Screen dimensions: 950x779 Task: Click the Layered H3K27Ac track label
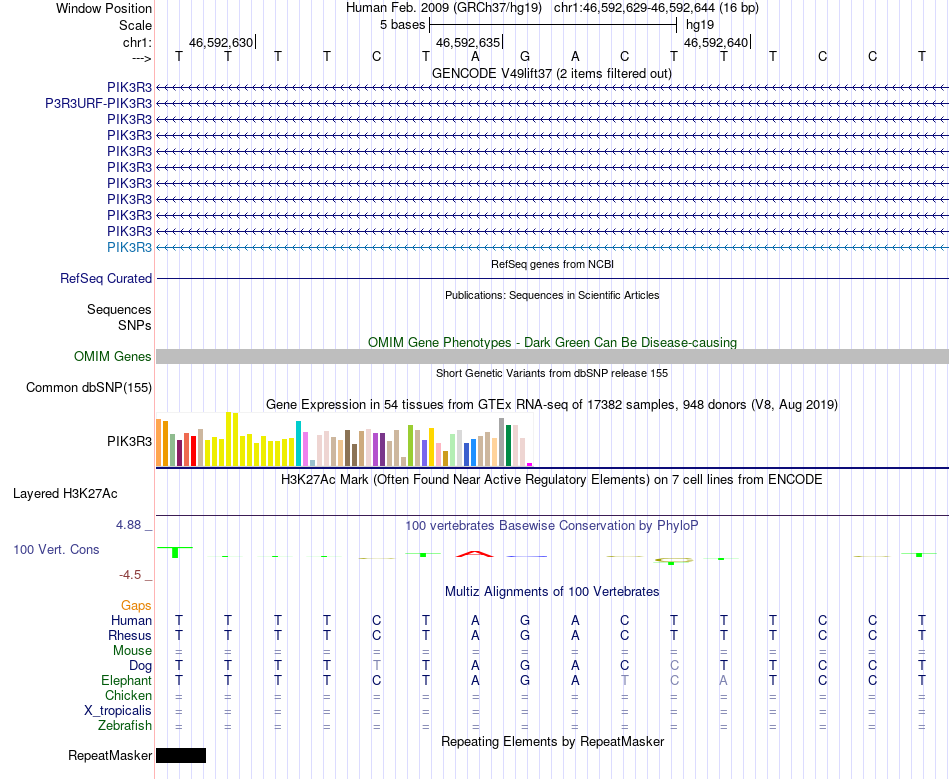coord(65,494)
